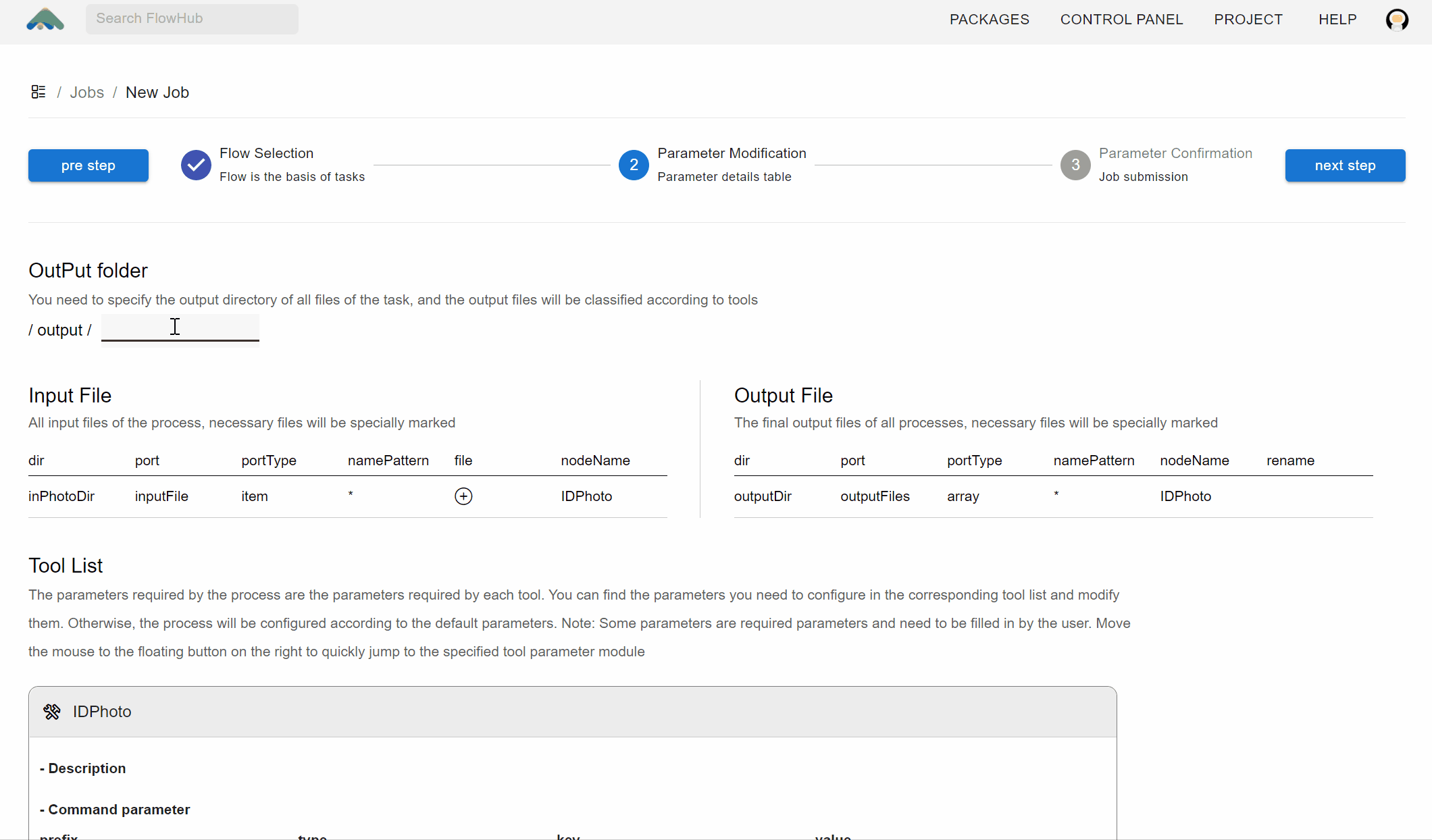Click the inputFile port cell

coord(161,496)
